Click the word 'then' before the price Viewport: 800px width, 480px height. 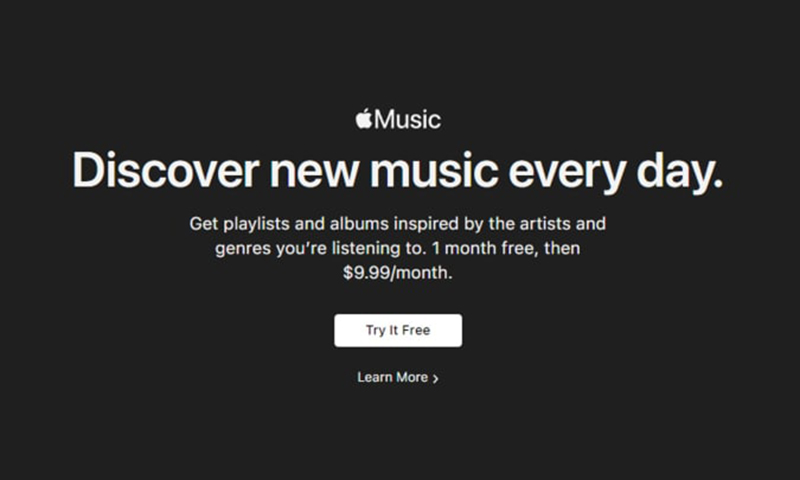[x=562, y=248]
